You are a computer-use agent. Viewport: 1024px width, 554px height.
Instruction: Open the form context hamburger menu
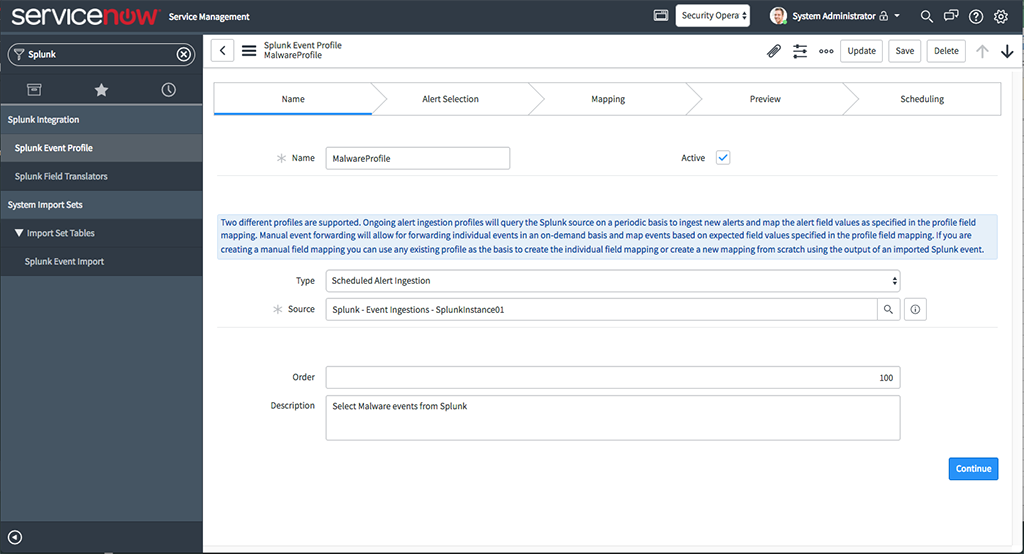pyautogui.click(x=249, y=50)
